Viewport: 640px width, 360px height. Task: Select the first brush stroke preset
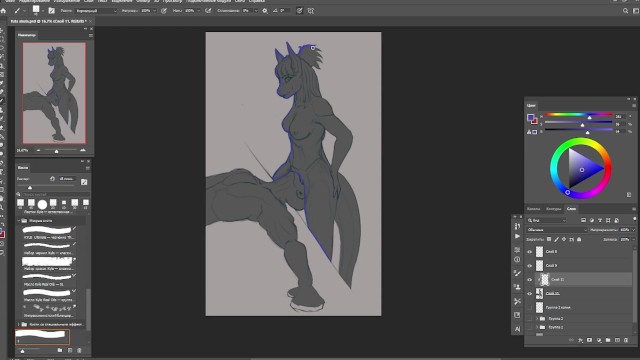tap(47, 230)
